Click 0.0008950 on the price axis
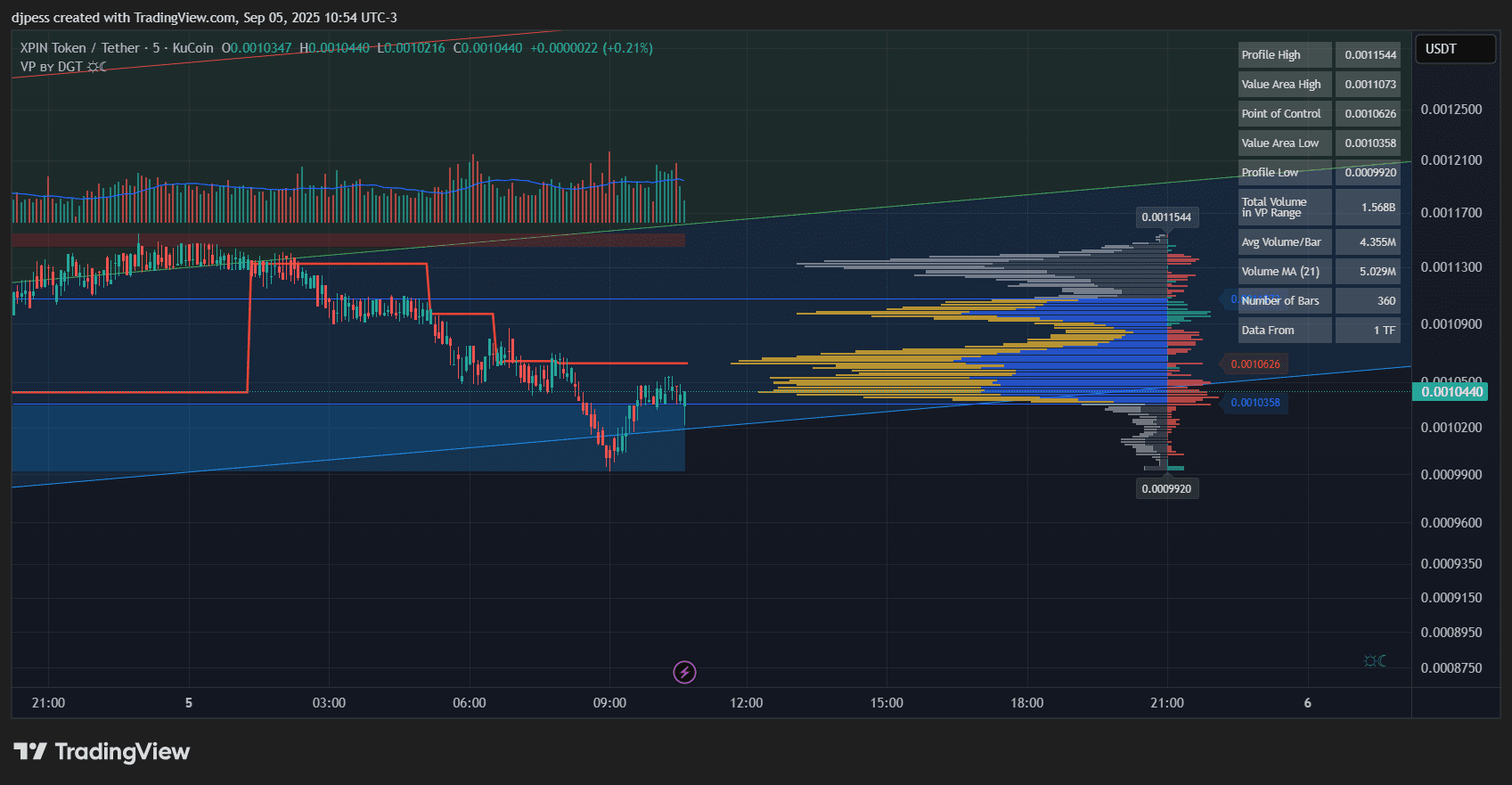The height and width of the screenshot is (785, 1512). pyautogui.click(x=1451, y=632)
